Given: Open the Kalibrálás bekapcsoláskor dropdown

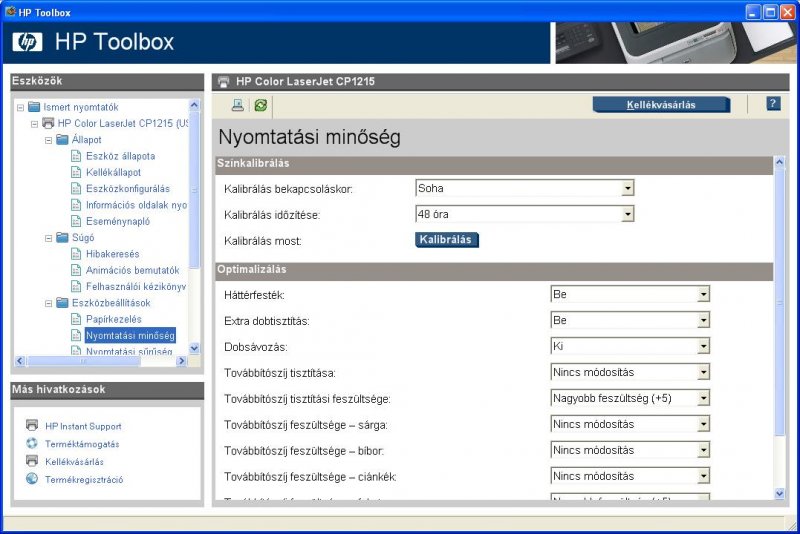Looking at the screenshot, I should coord(628,188).
